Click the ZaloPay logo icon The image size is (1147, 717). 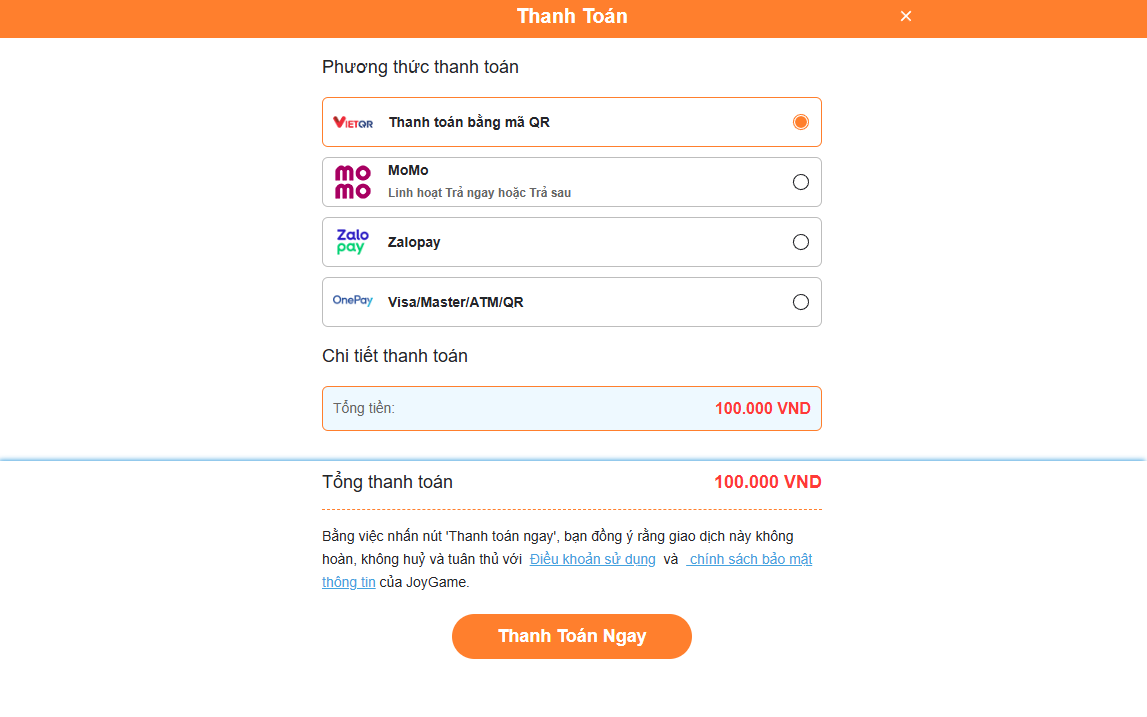pos(352,242)
